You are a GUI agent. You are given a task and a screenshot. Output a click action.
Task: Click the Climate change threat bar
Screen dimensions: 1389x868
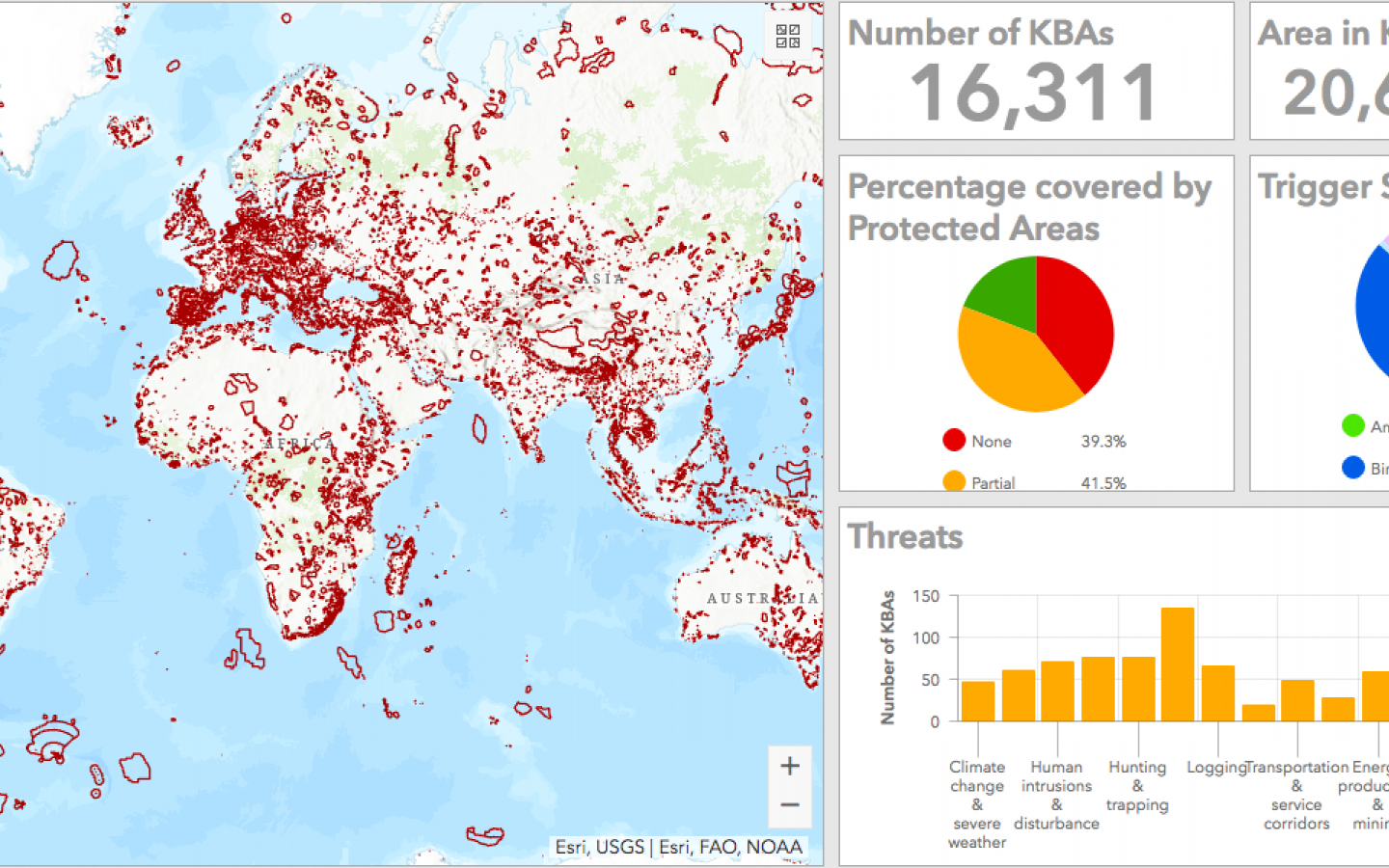click(978, 701)
